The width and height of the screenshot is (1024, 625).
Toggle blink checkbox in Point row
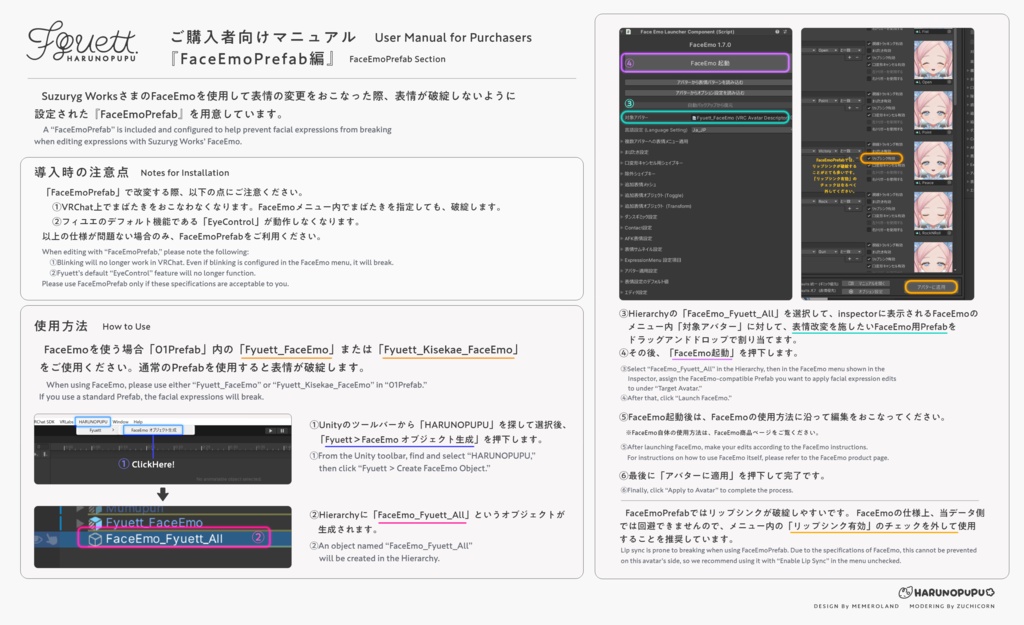[x=869, y=101]
